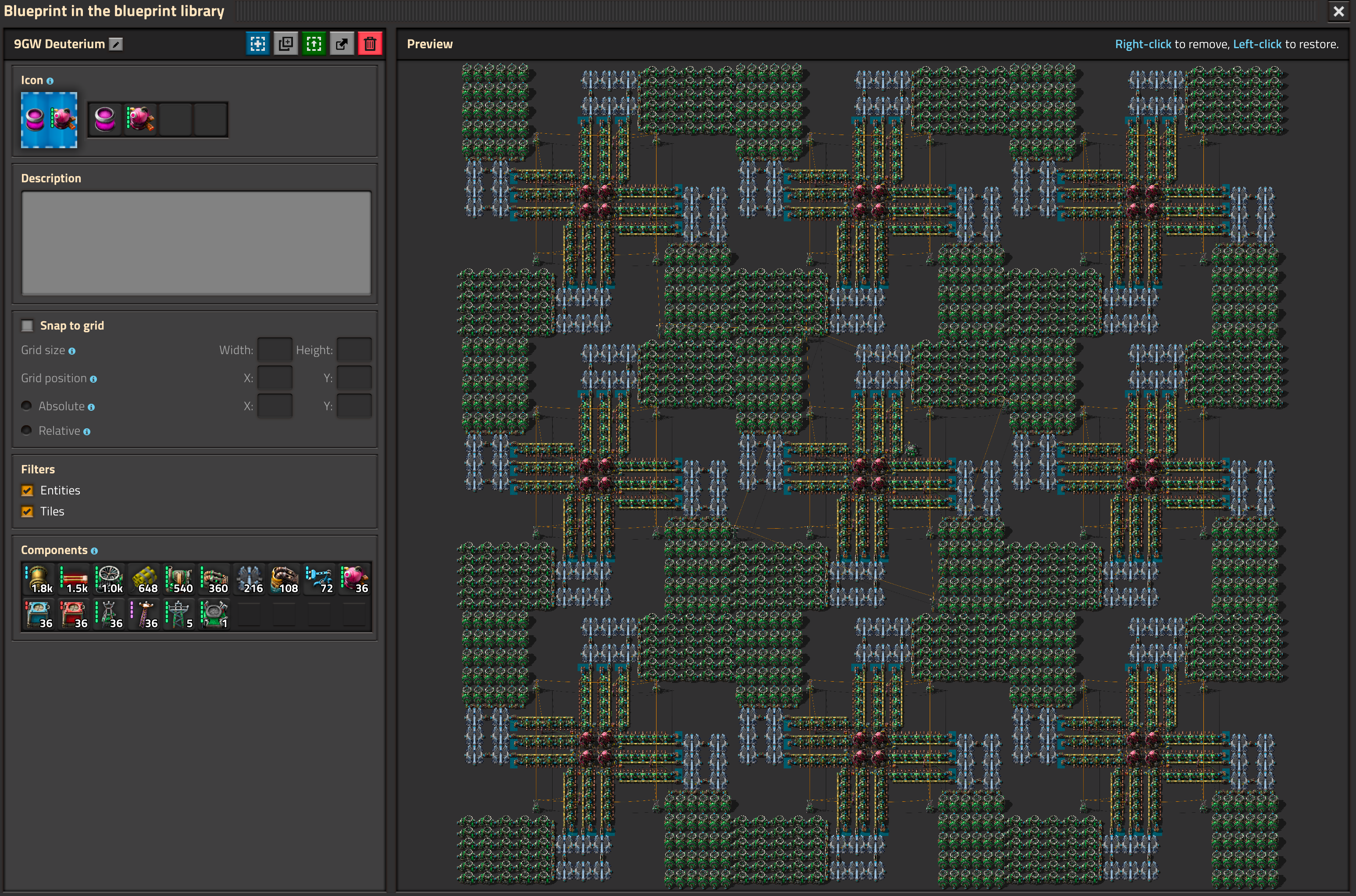Click the gray duplicate blueprint button
This screenshot has height=896, width=1356.
(286, 43)
